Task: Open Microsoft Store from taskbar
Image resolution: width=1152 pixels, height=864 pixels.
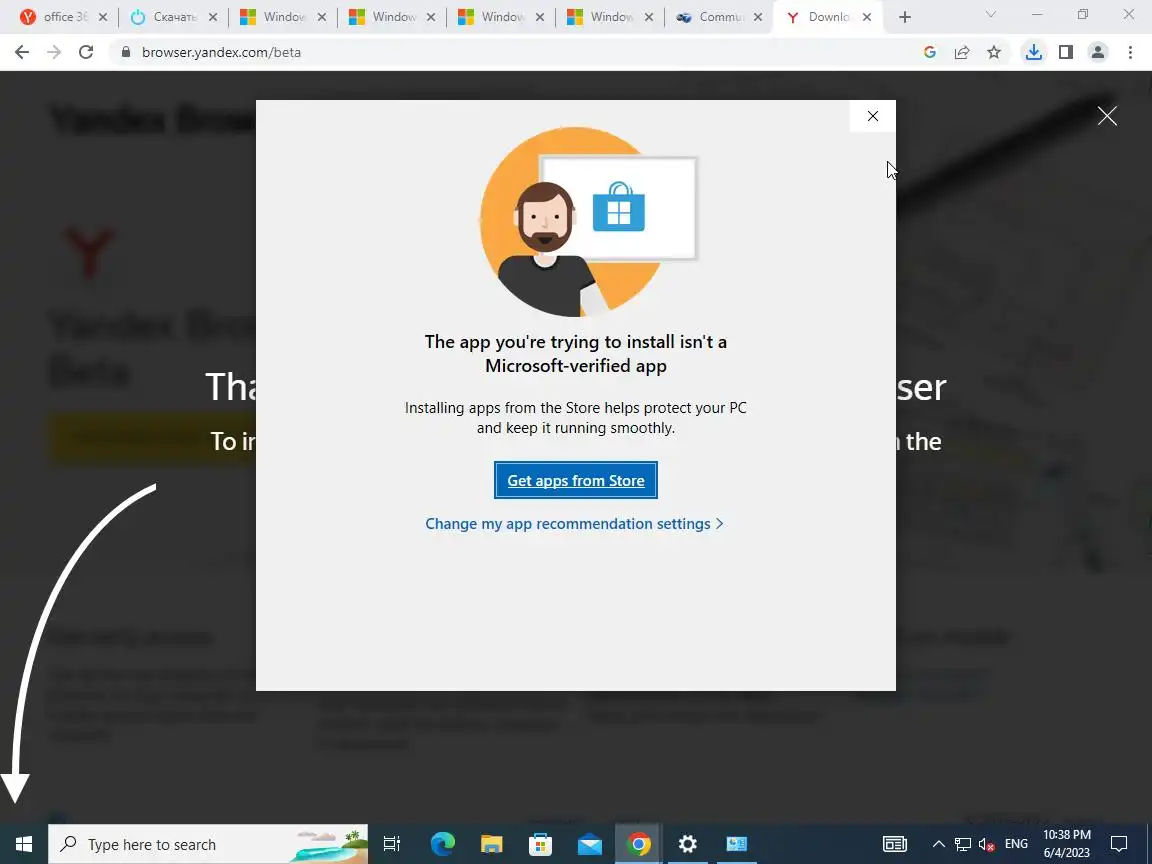Action: (541, 844)
